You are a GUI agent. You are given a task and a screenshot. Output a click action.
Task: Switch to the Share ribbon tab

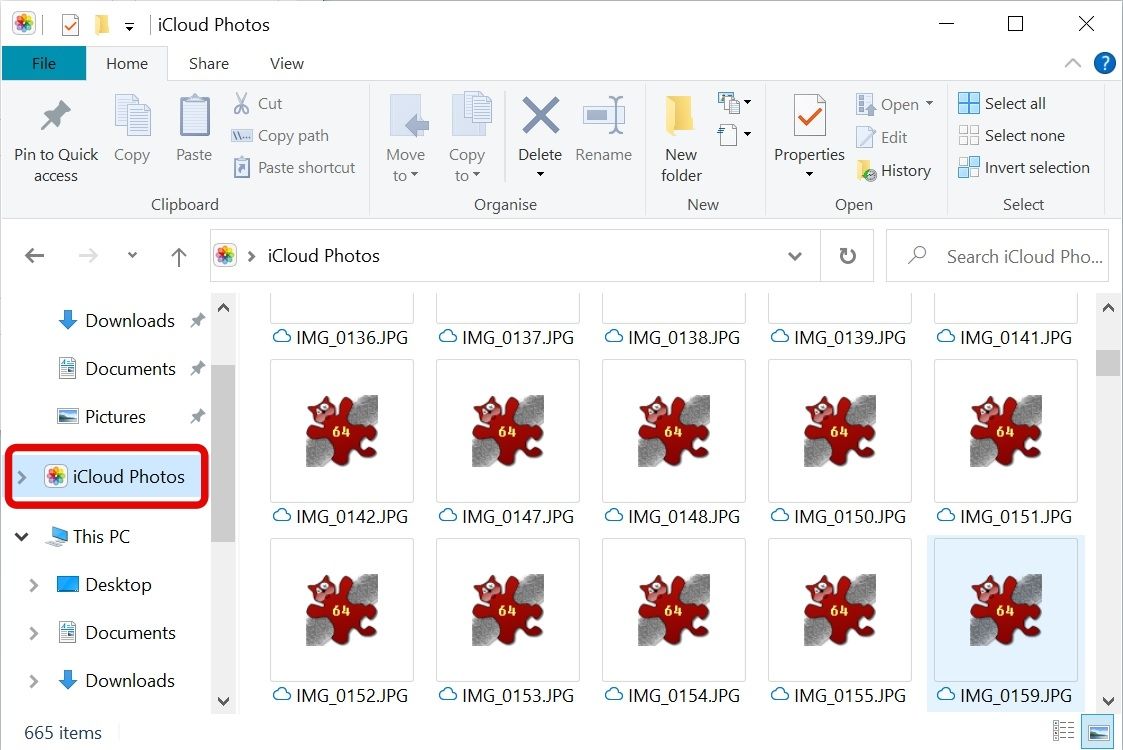click(208, 63)
